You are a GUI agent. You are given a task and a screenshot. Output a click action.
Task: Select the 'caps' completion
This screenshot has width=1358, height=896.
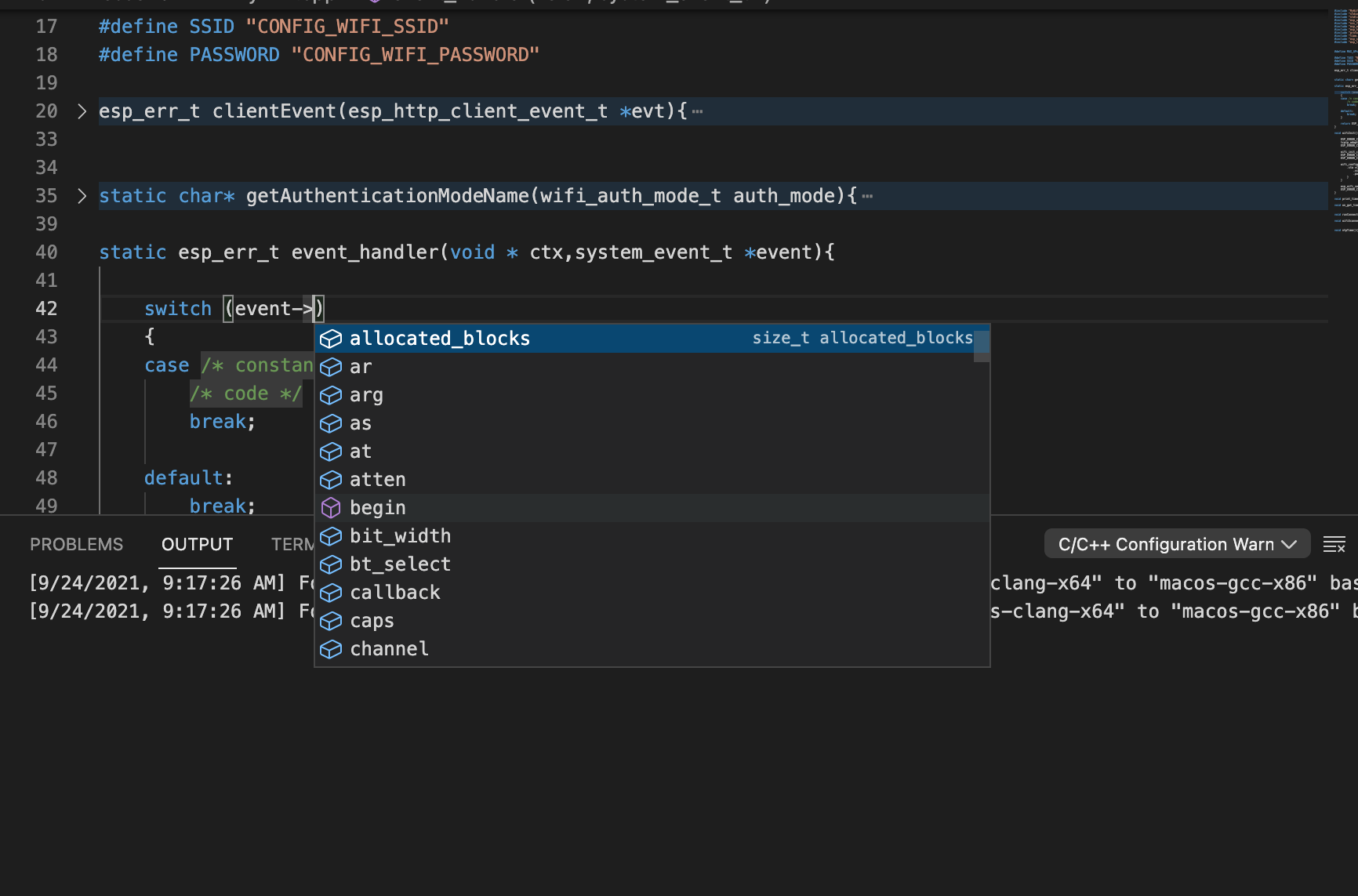[652, 621]
